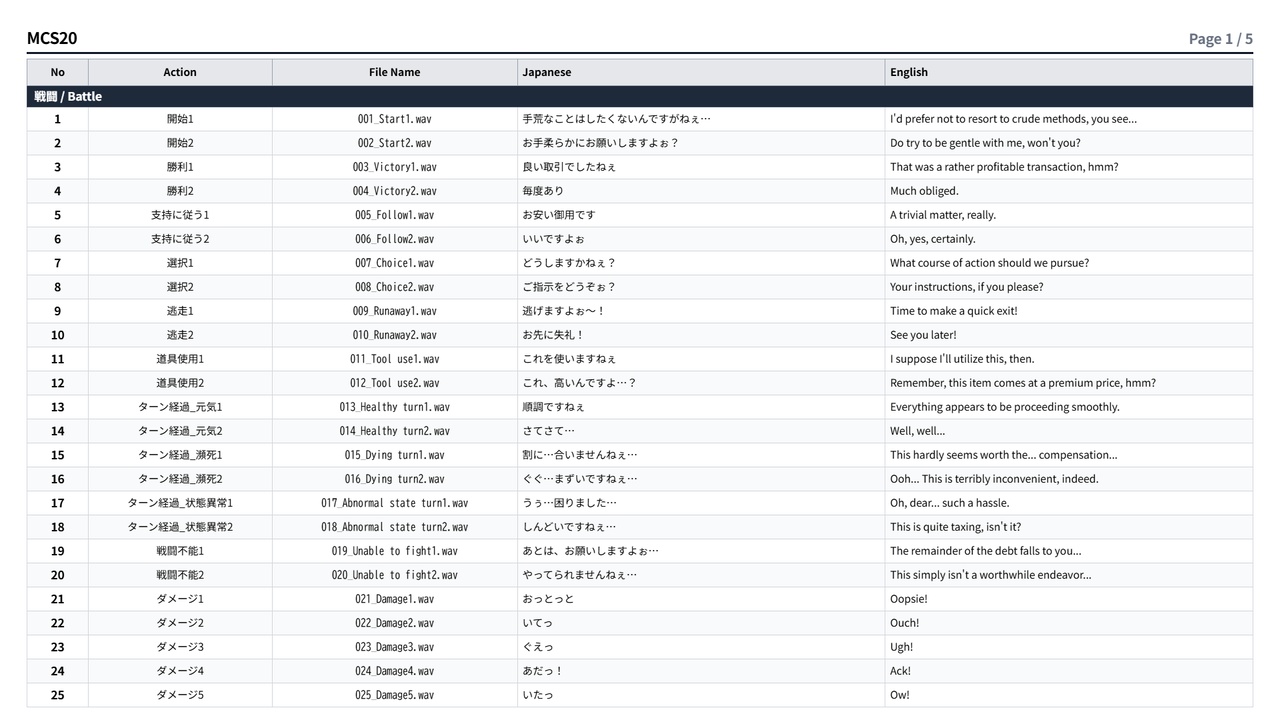The width and height of the screenshot is (1280, 720).
Task: Click the Page 1 / 5 indicator
Action: 1220,39
